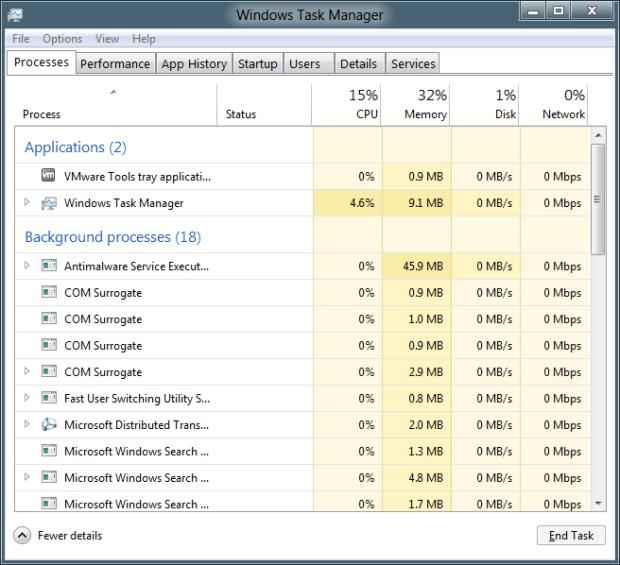Sort by the Network column header
This screenshot has width=620, height=565.
click(x=554, y=105)
